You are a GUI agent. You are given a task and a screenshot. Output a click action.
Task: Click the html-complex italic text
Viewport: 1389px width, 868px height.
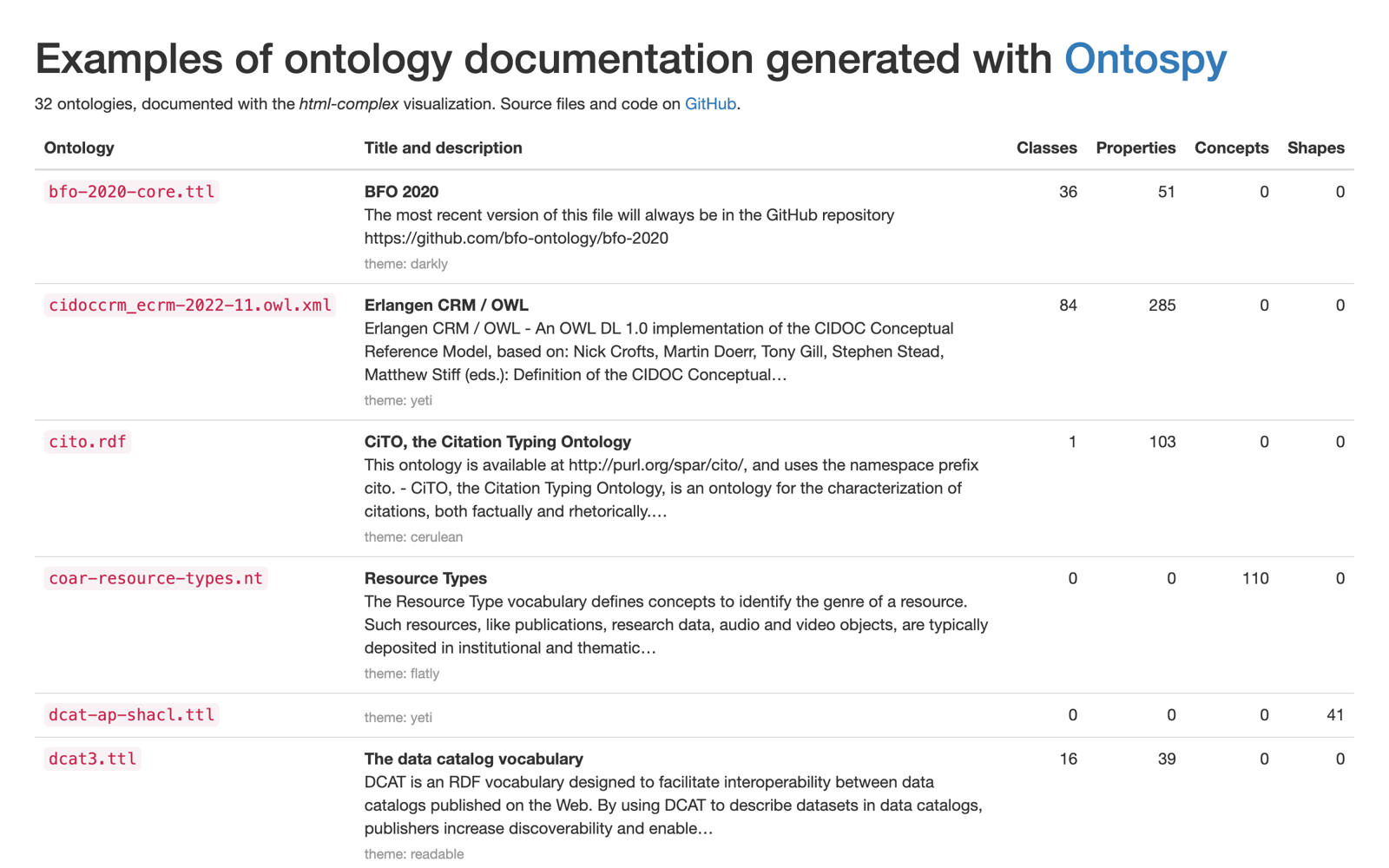349,104
